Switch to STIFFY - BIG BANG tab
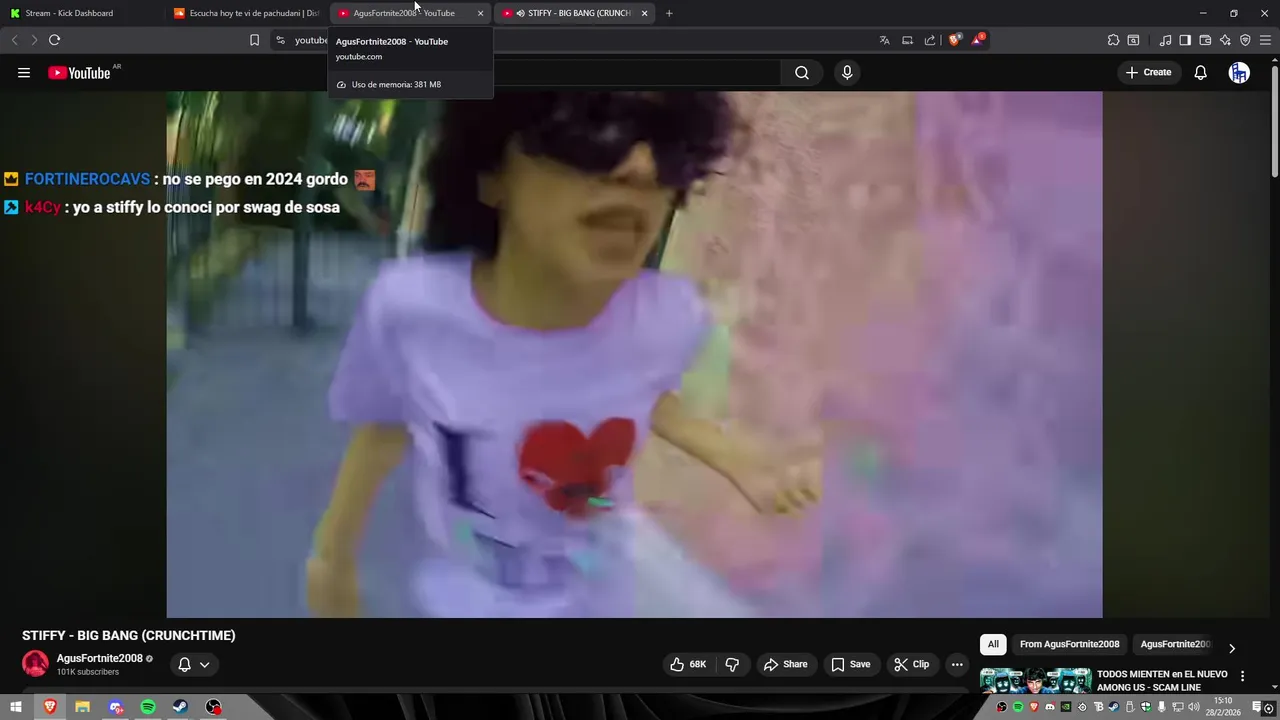This screenshot has height=720, width=1280. pyautogui.click(x=575, y=13)
